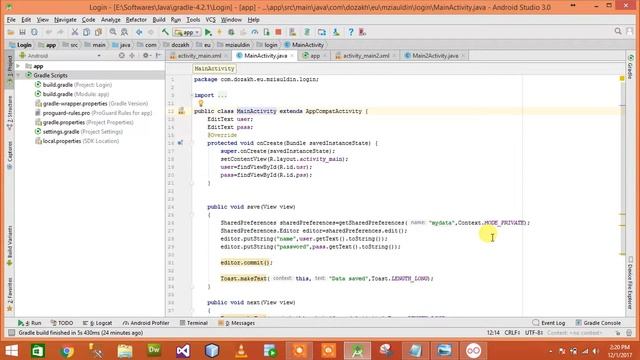Click the Apply Changes lightning icon
640x360 pixels.
coord(220,32)
